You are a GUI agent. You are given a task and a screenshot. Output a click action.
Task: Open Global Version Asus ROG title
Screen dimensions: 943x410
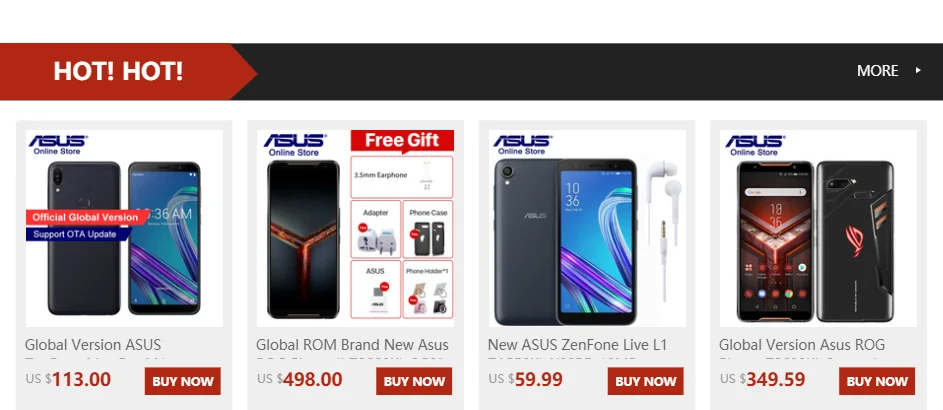coord(802,345)
